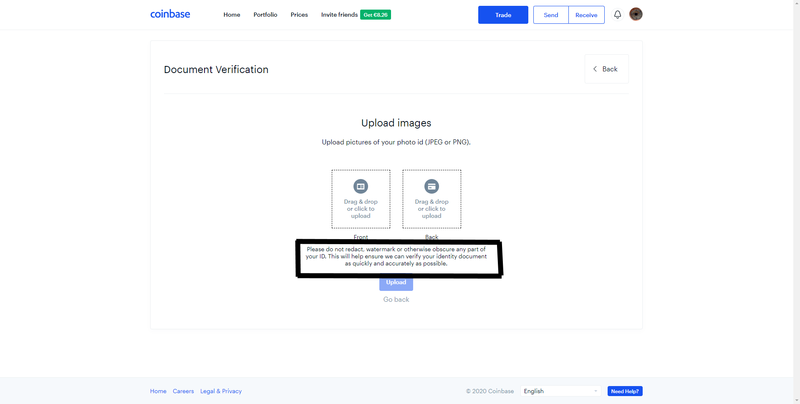Screen dimensions: 800x404
Task: Click the Coinbase logo
Action: tap(170, 14)
